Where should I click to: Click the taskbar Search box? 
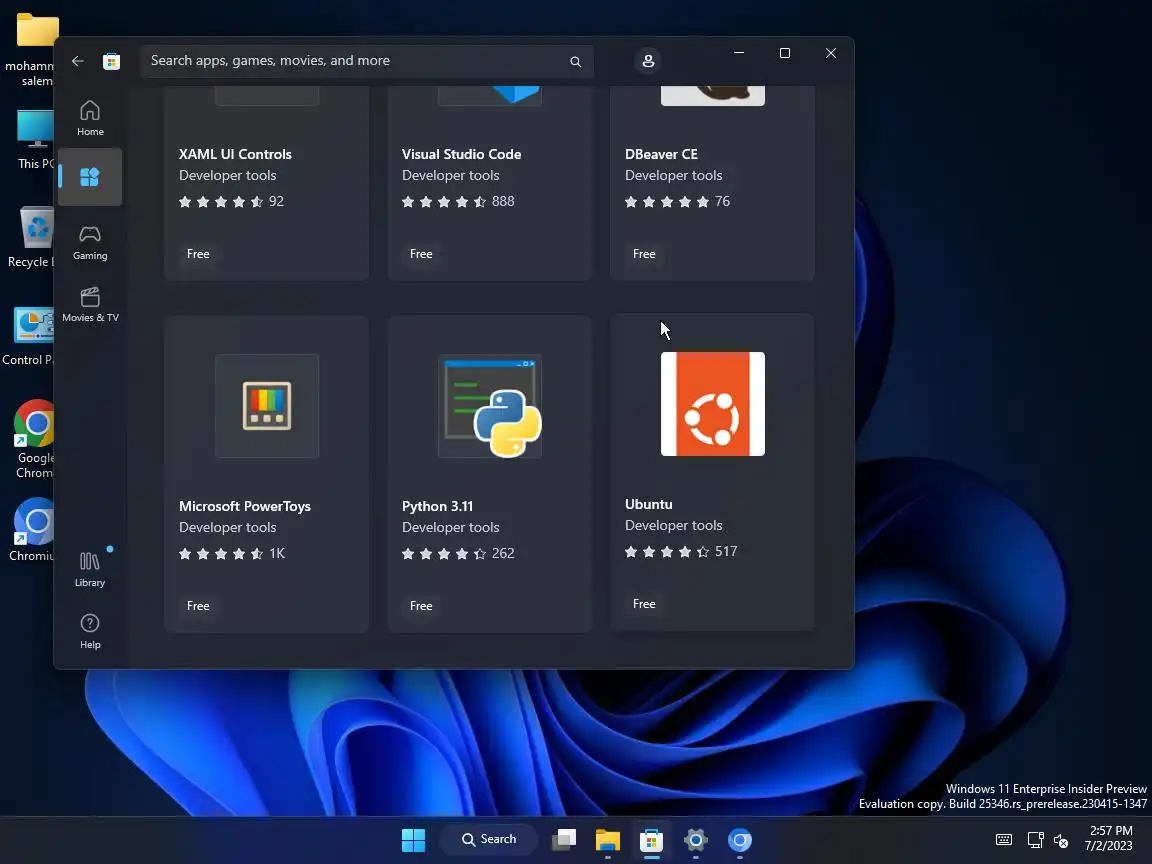coord(489,840)
